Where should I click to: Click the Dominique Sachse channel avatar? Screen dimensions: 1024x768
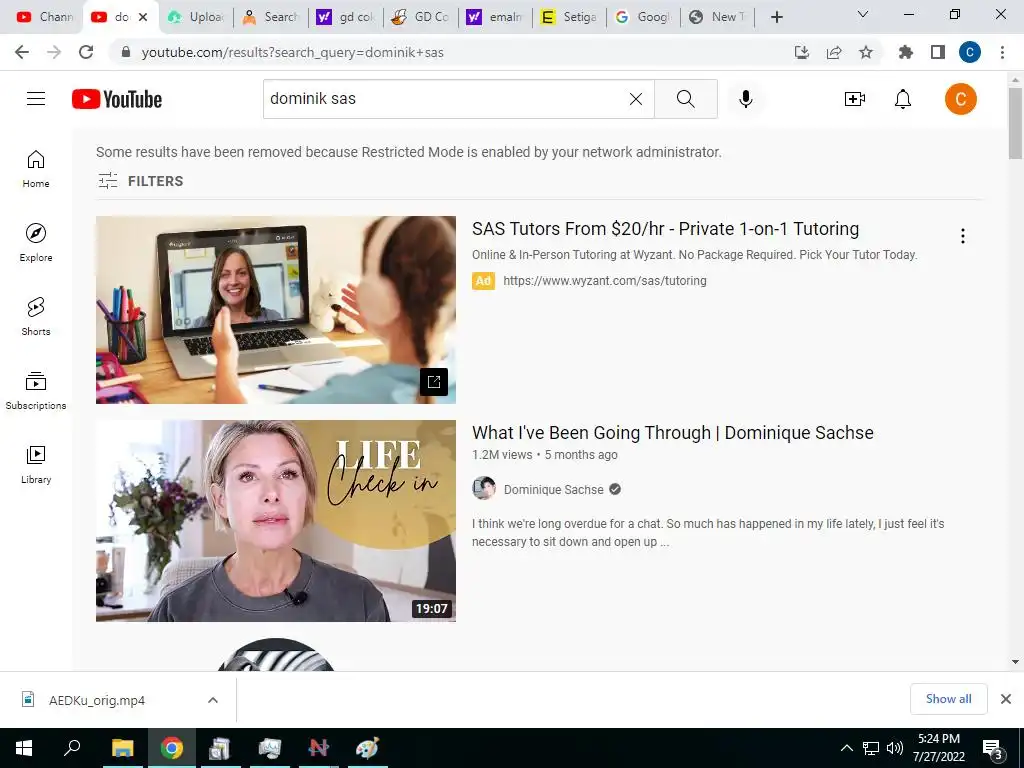[484, 488]
